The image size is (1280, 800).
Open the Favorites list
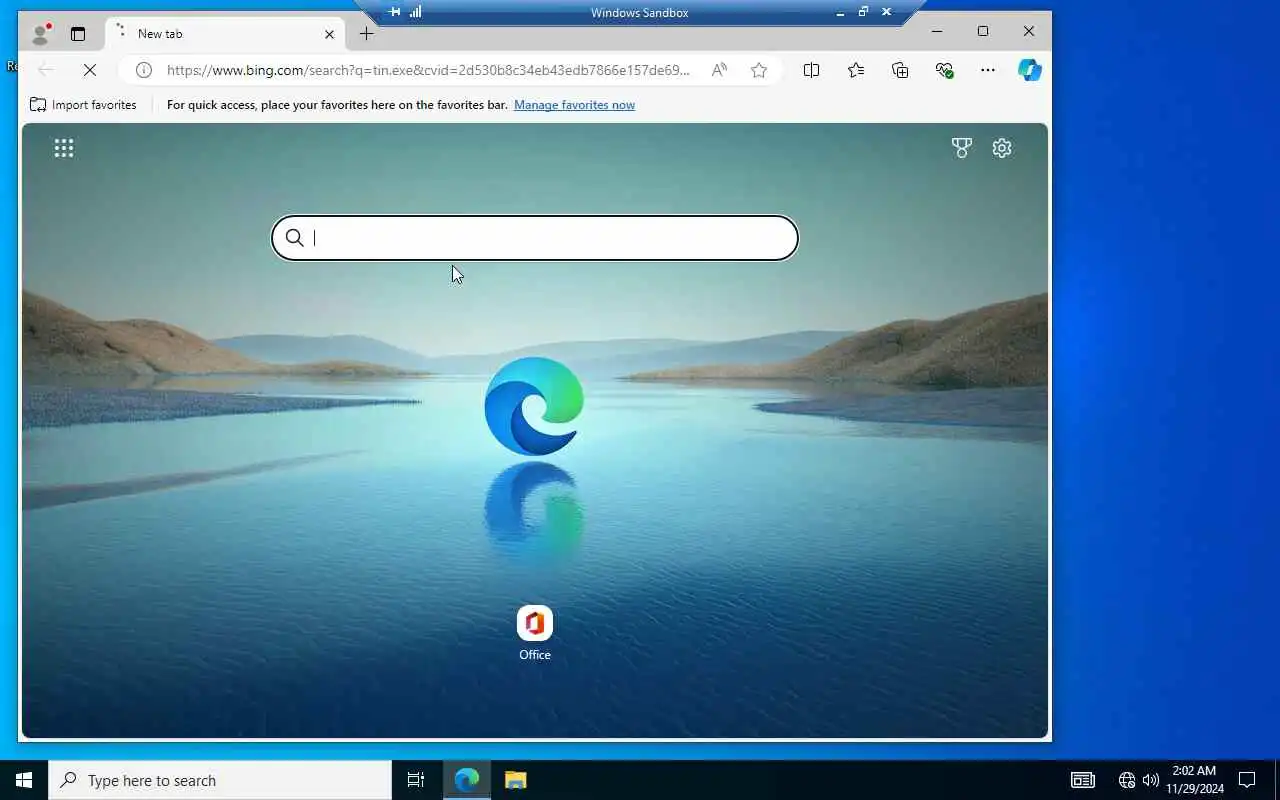[x=856, y=70]
